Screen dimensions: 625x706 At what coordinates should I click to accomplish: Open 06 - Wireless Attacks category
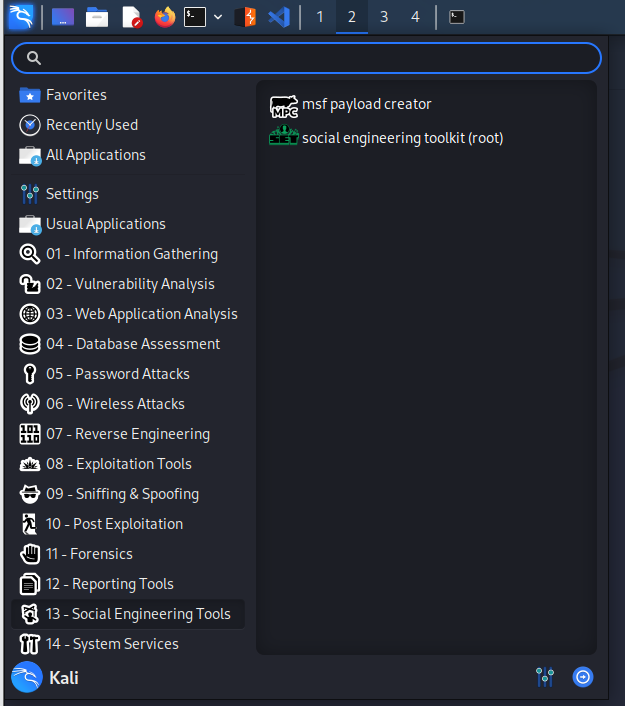point(128,404)
